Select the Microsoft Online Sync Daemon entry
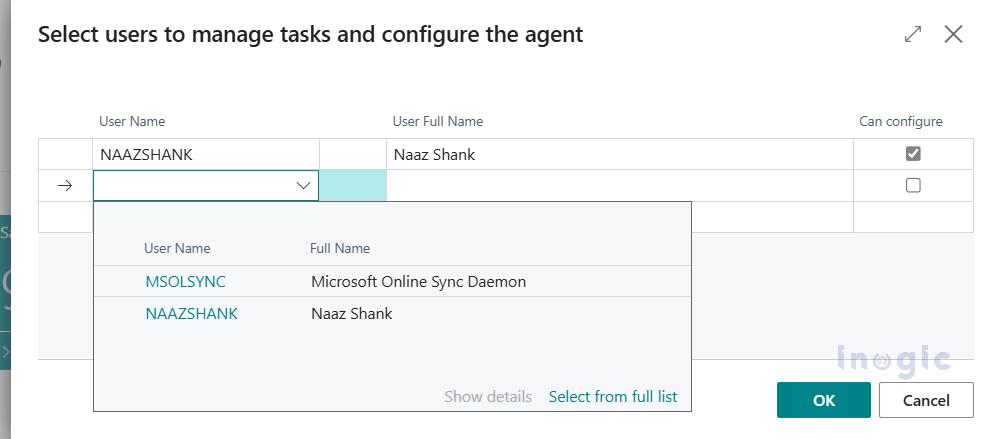1000x439 pixels. pos(418,282)
